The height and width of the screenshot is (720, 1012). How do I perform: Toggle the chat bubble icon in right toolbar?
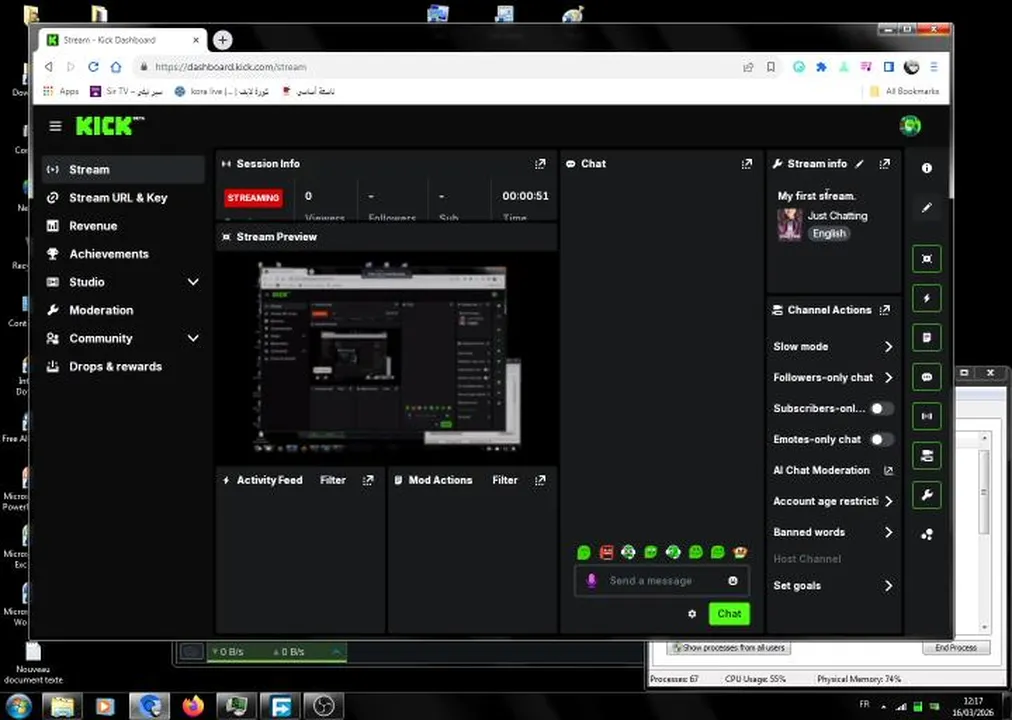(x=927, y=377)
